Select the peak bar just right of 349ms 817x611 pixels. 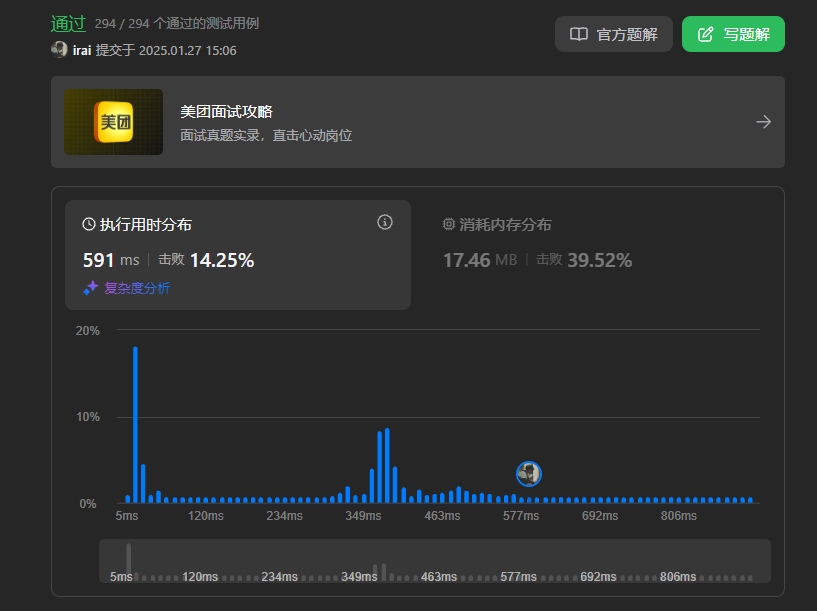(x=387, y=465)
